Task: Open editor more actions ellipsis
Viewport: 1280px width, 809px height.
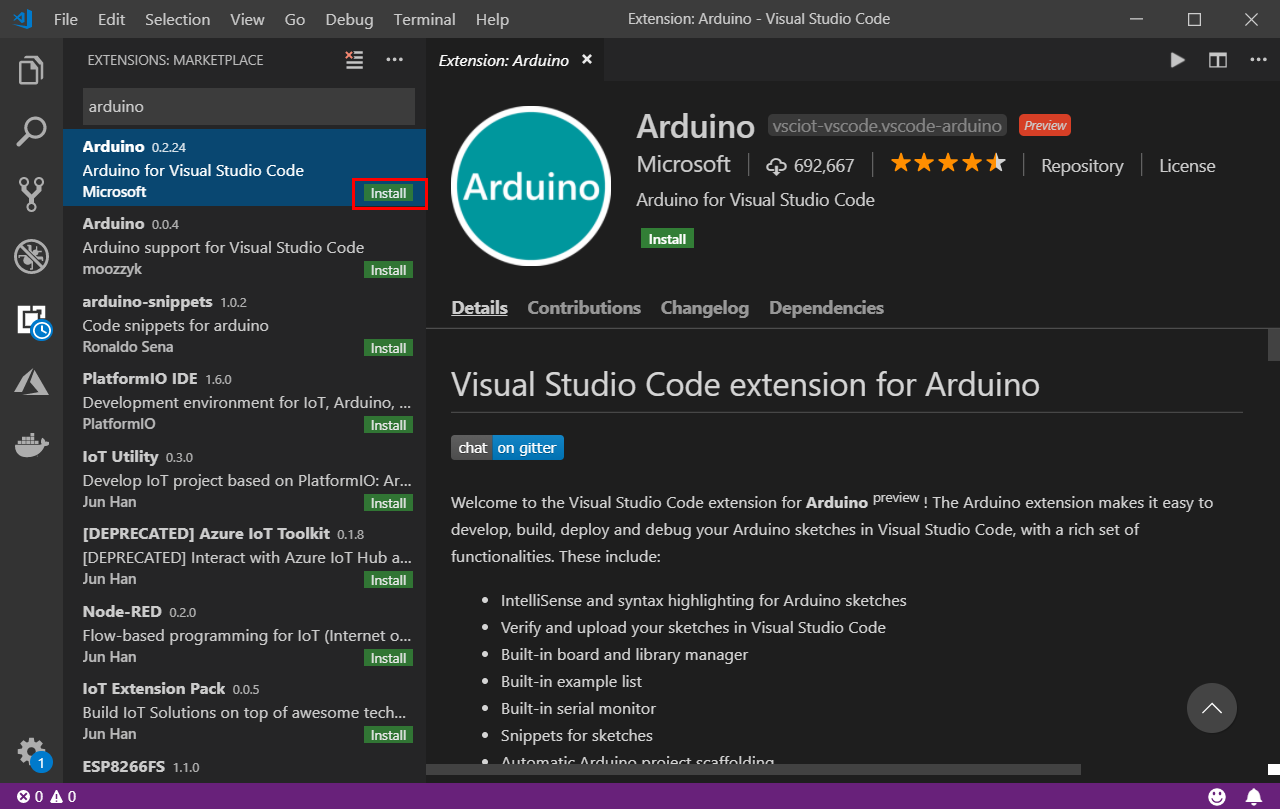Action: (1258, 60)
